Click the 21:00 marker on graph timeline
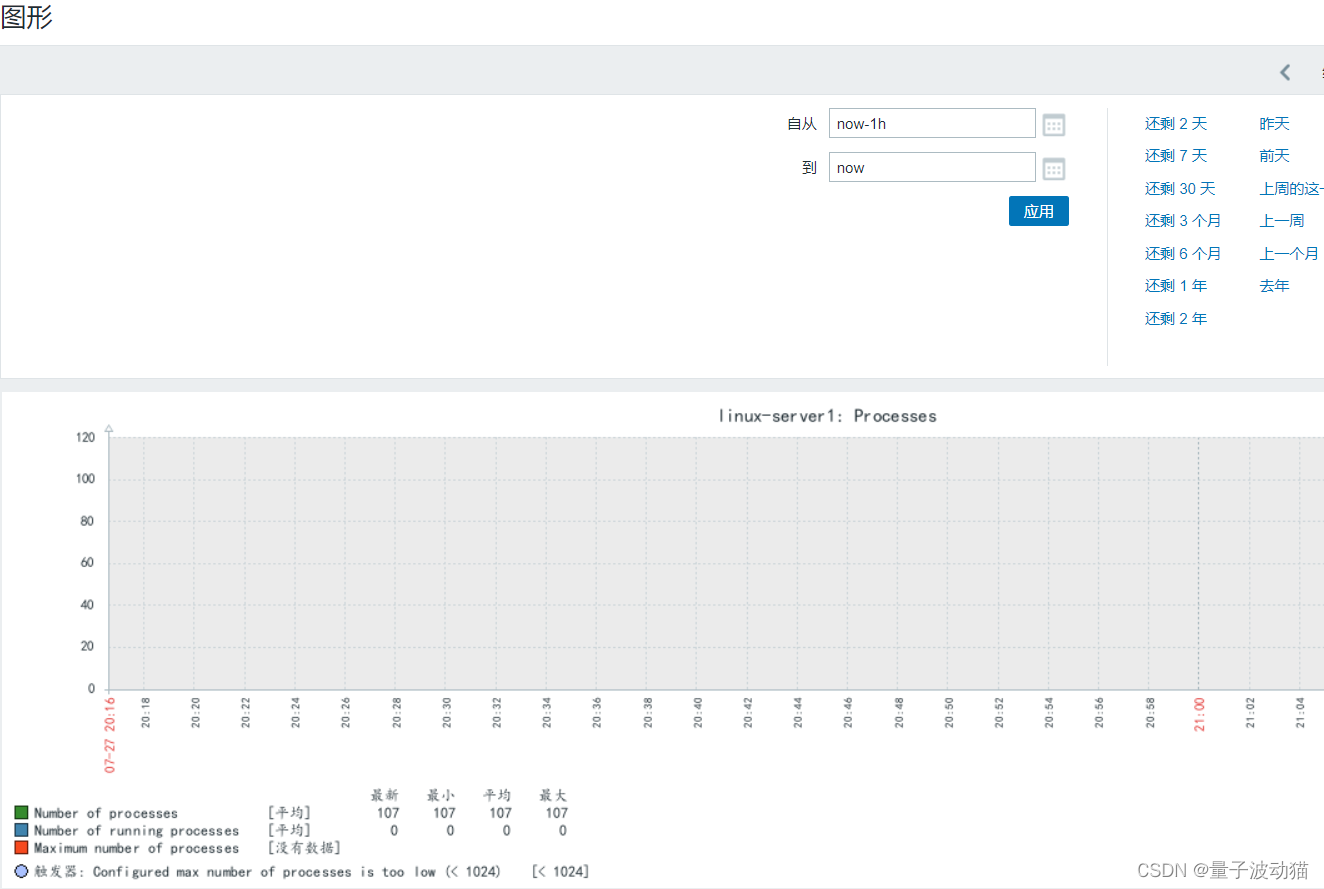 pyautogui.click(x=1199, y=714)
